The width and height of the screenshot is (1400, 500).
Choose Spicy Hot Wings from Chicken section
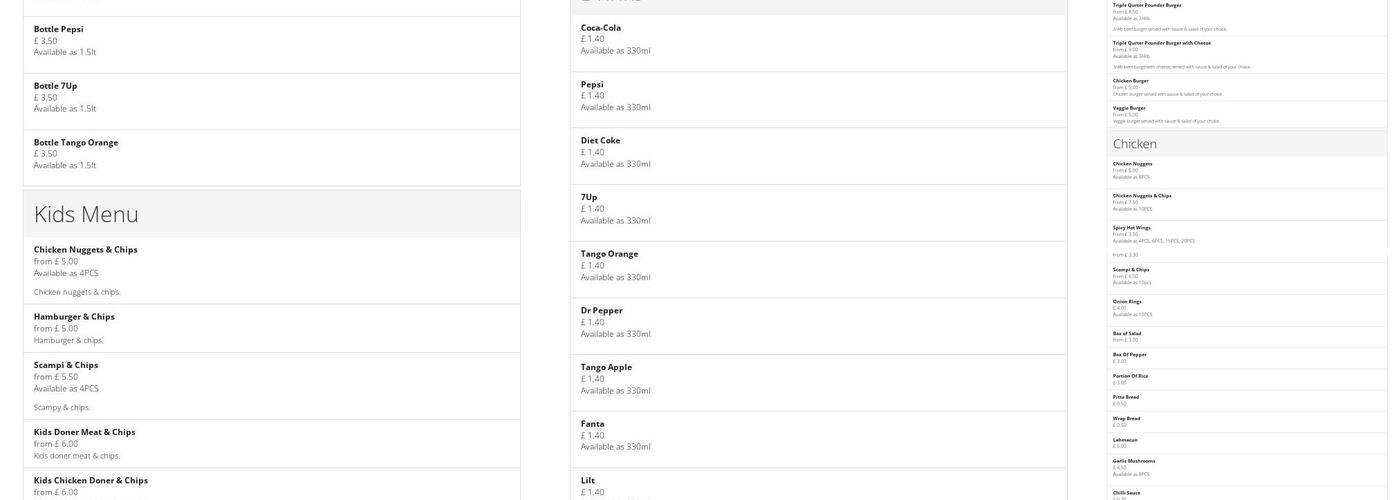pos(1131,228)
